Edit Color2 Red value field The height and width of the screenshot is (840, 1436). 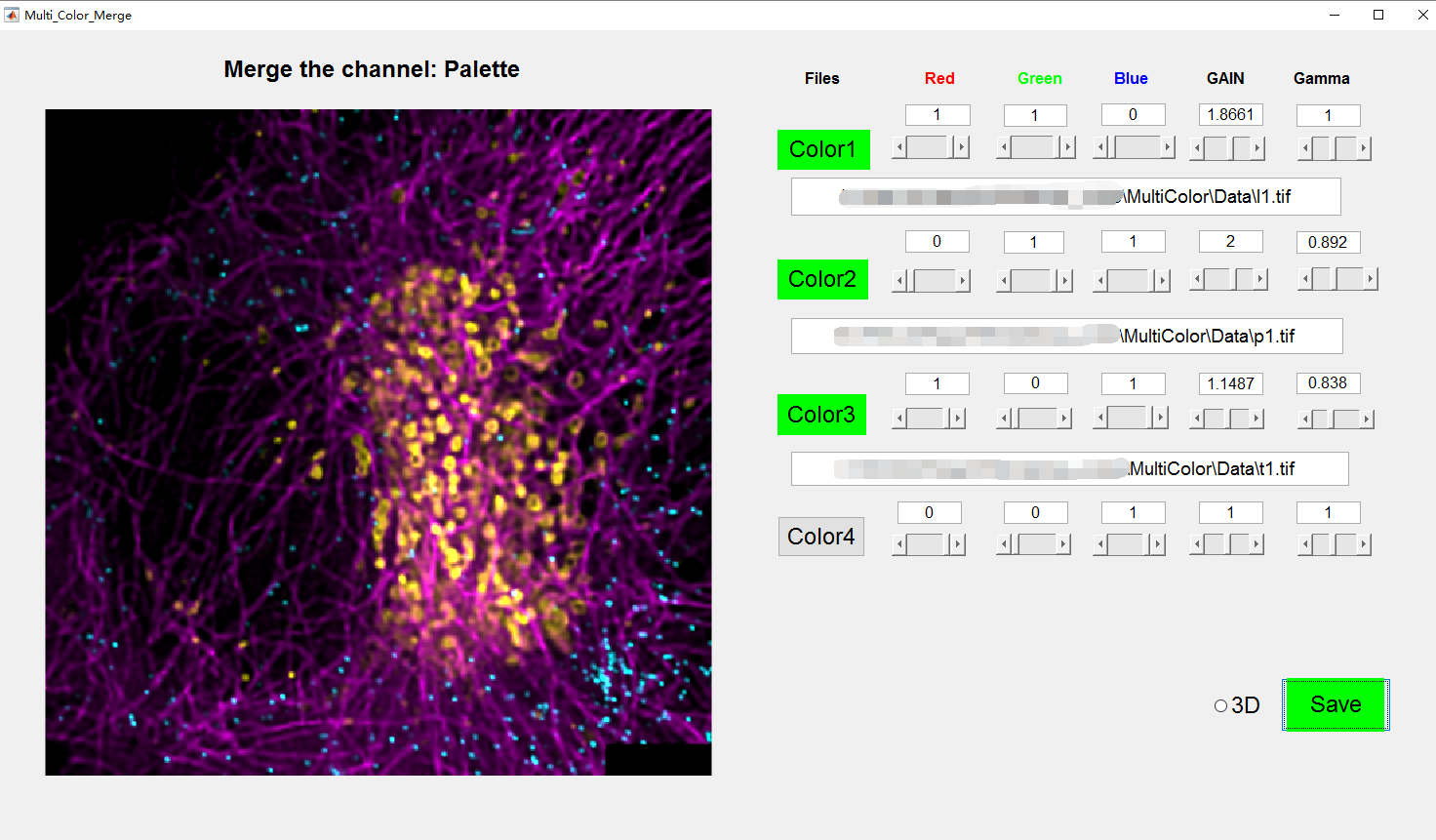pos(937,242)
